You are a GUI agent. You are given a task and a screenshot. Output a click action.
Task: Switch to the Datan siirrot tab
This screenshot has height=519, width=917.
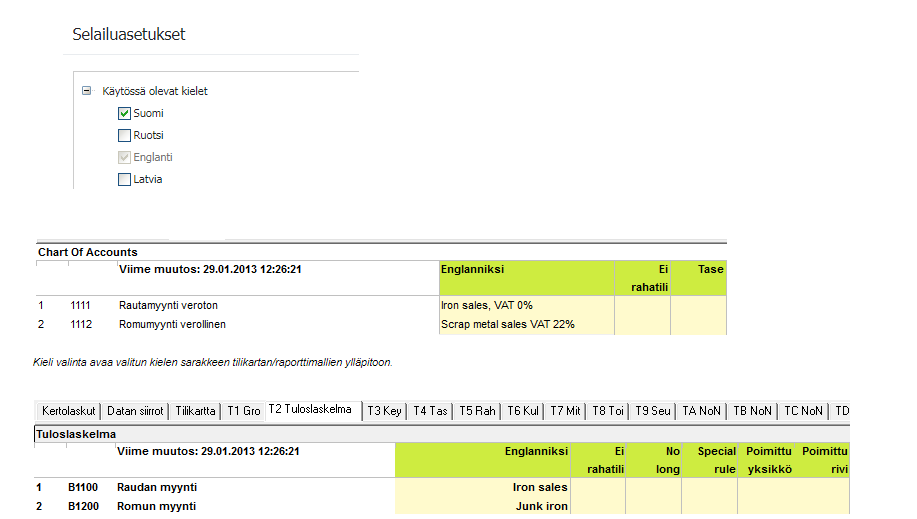click(135, 411)
